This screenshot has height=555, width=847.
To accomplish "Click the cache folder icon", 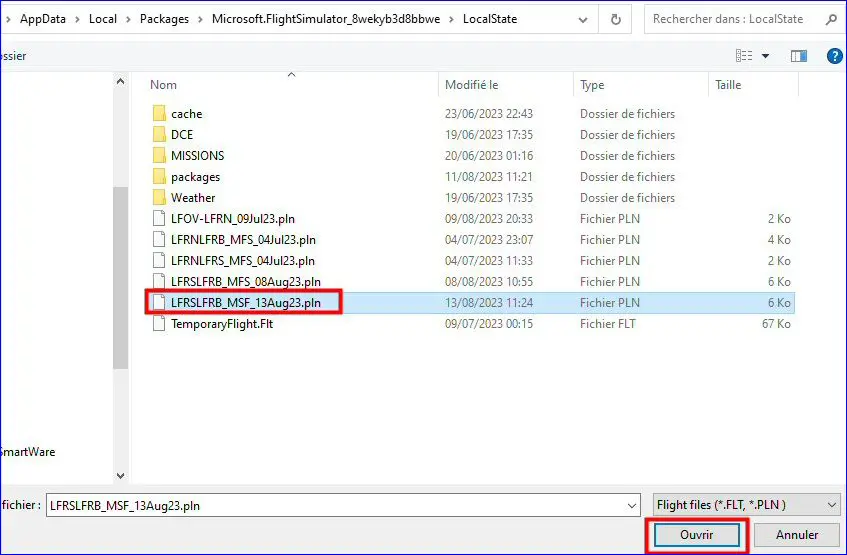I will [x=159, y=113].
